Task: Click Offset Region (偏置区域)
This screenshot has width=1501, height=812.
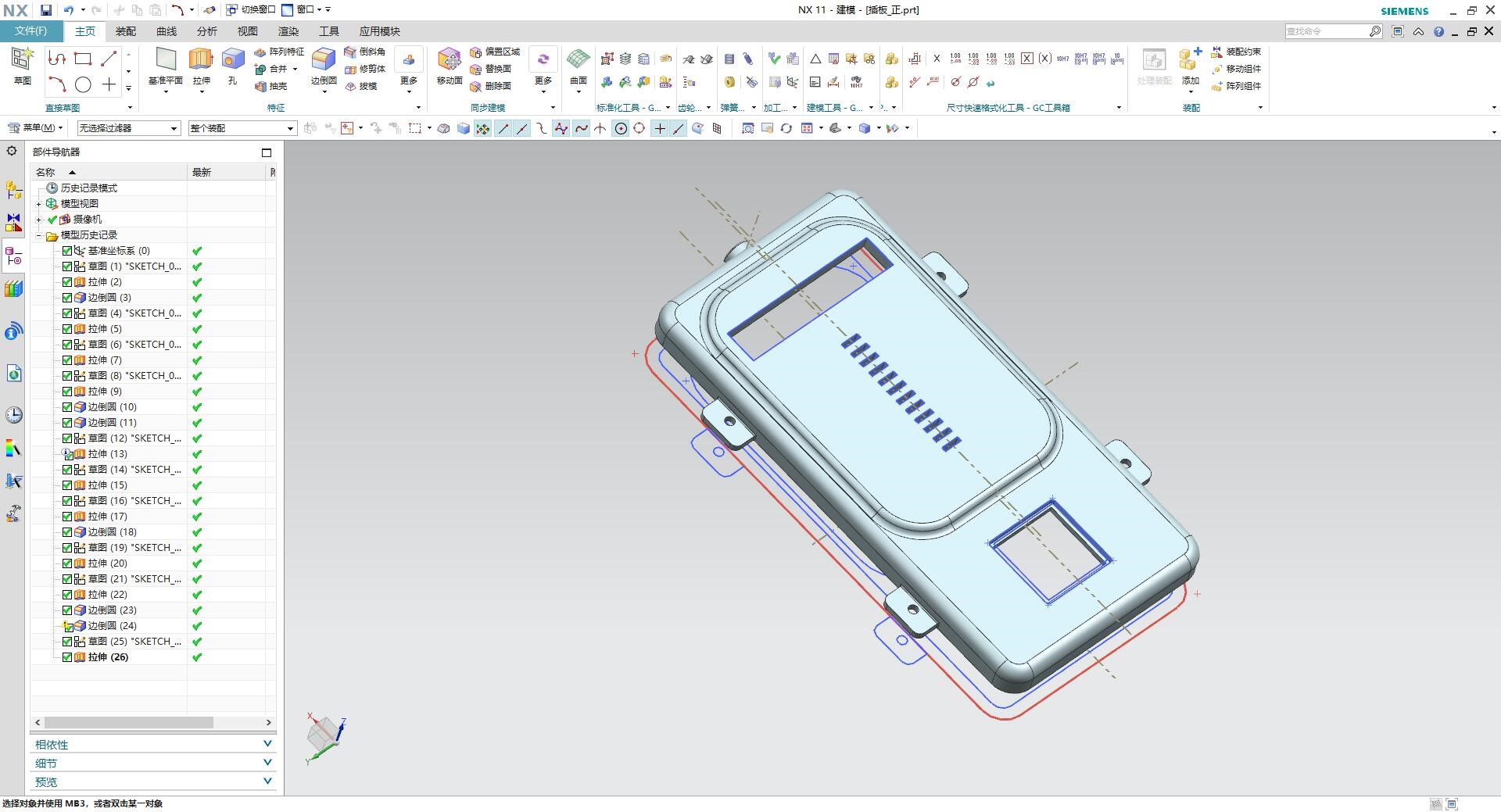Action: tap(495, 52)
